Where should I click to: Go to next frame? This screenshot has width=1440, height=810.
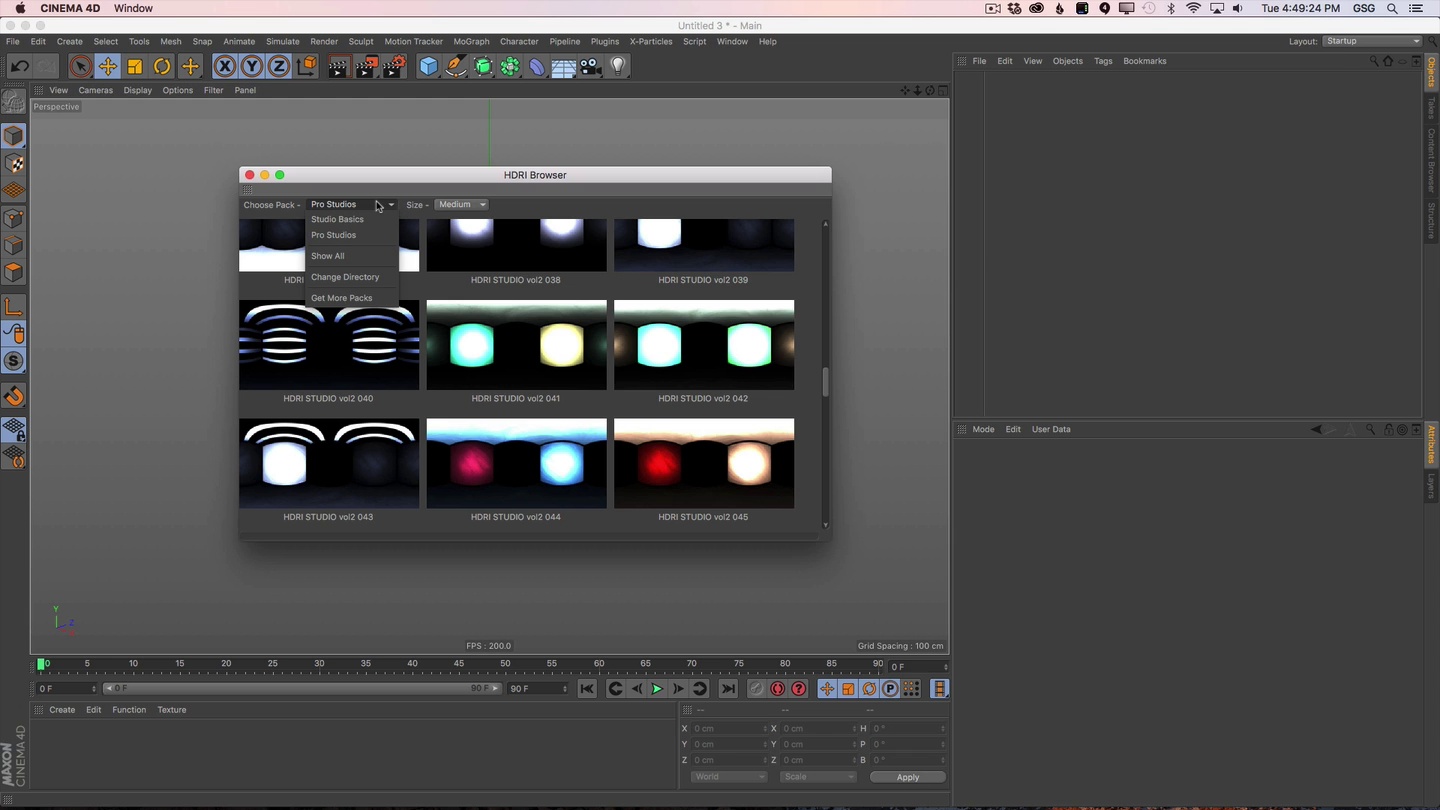678,688
